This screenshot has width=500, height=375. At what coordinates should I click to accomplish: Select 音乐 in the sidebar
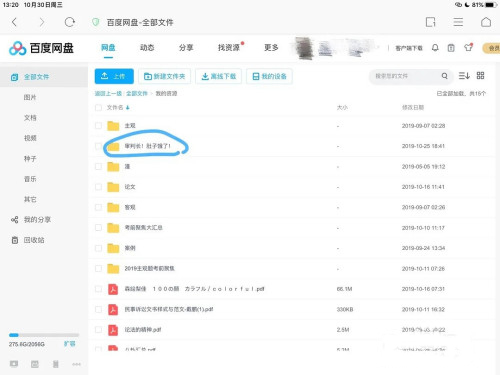pos(30,179)
